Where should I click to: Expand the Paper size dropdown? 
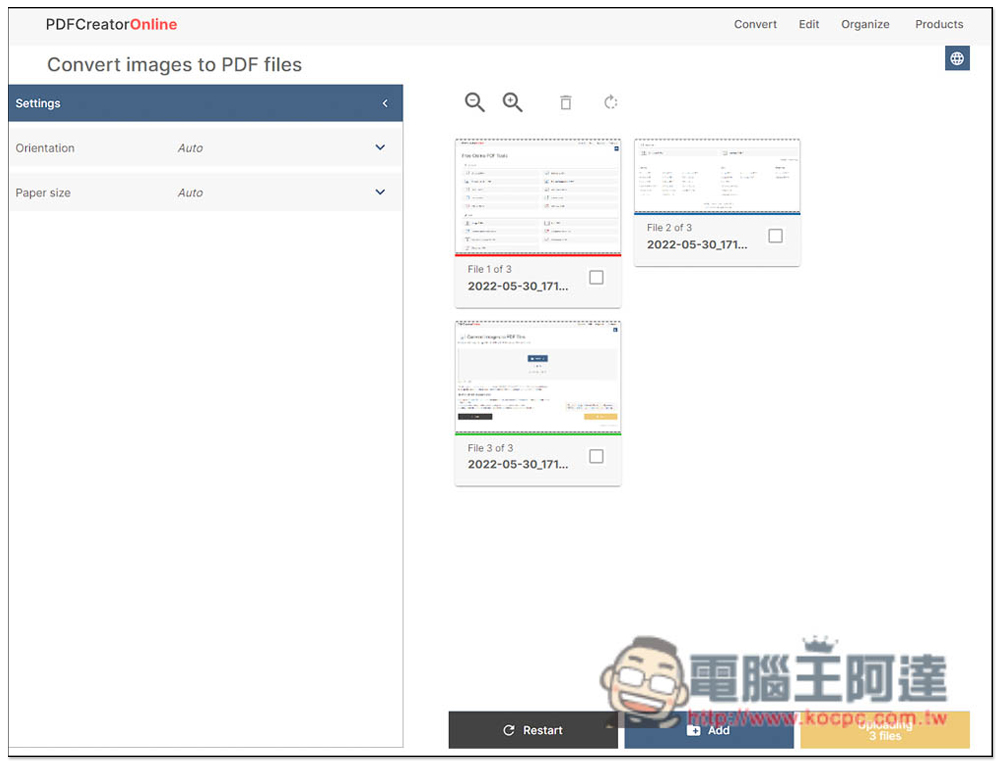pos(379,191)
